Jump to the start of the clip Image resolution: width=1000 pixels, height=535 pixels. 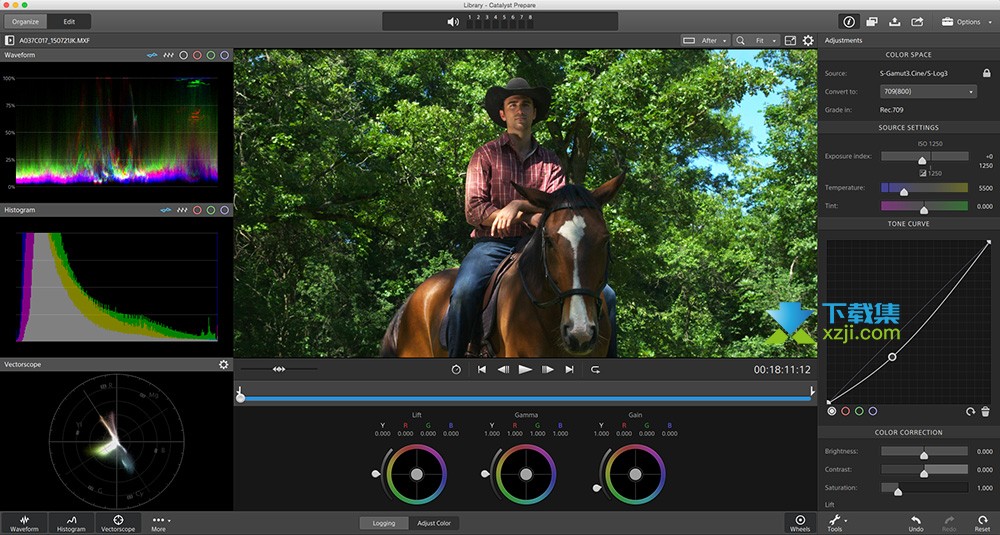(482, 370)
